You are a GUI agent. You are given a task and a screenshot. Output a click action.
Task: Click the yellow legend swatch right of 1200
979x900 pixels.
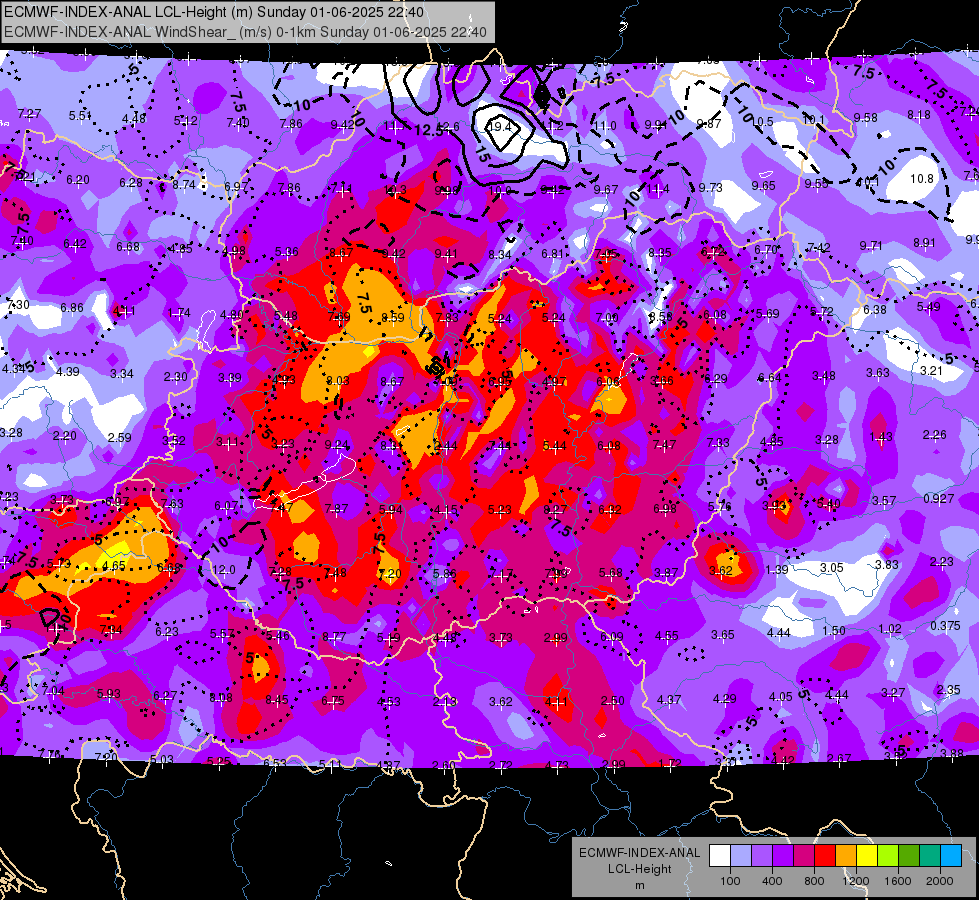pos(867,856)
